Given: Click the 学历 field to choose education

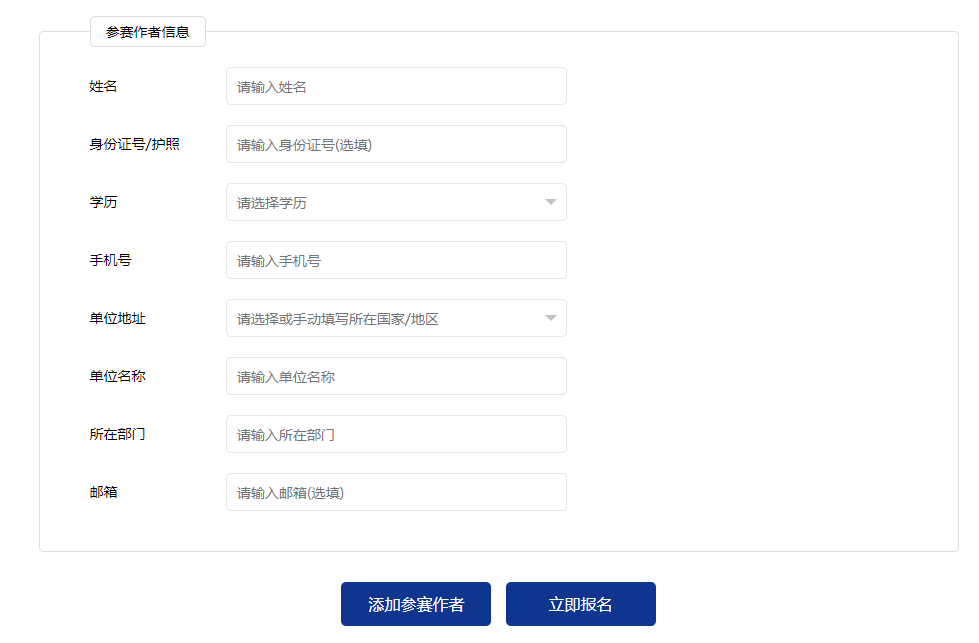Looking at the screenshot, I should (395, 202).
